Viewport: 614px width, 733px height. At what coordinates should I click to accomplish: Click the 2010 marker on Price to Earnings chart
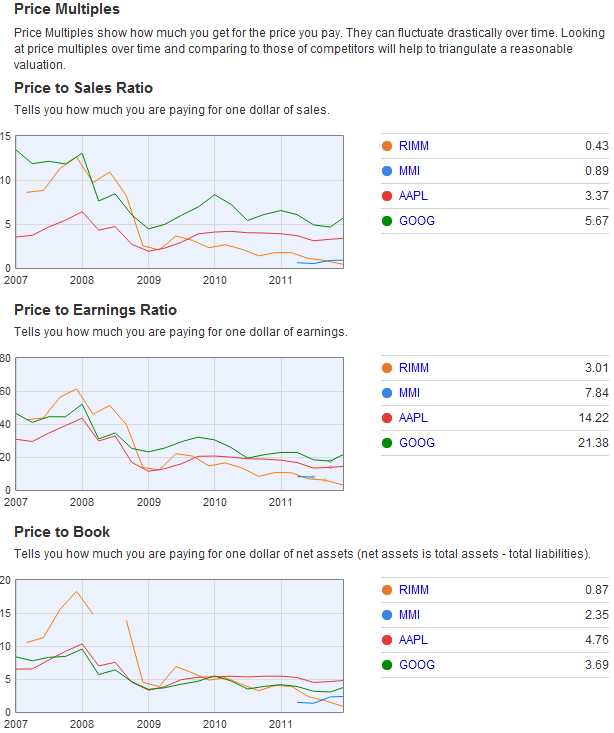[215, 502]
